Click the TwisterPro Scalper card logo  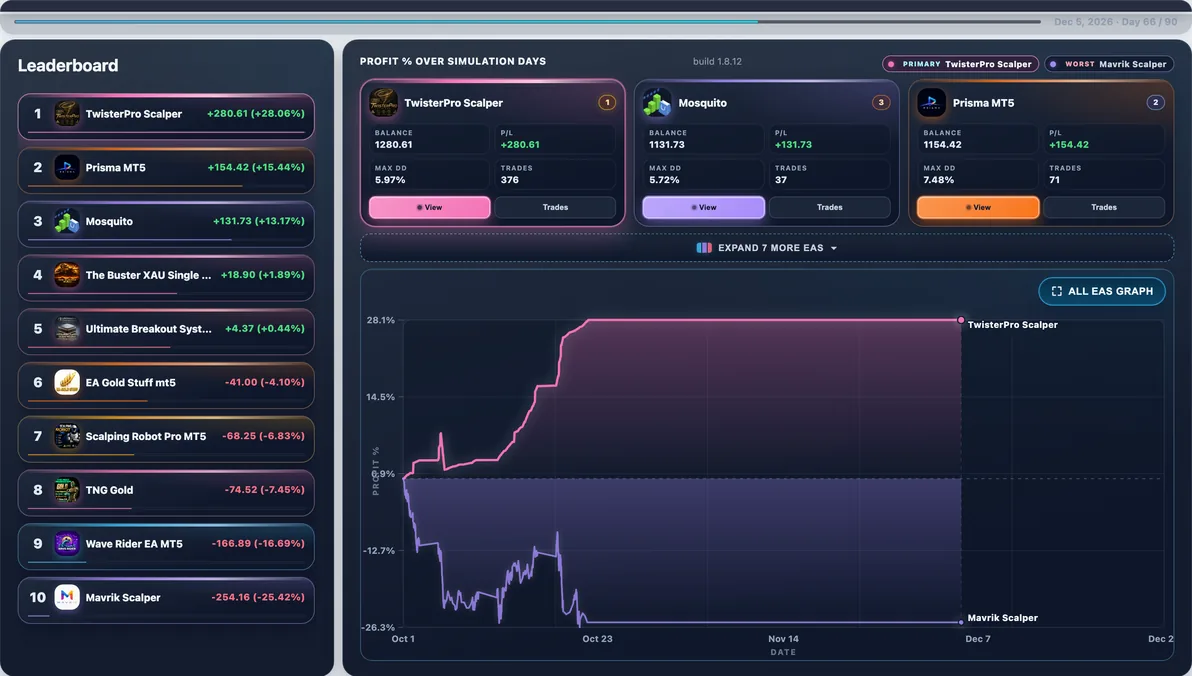click(x=383, y=103)
